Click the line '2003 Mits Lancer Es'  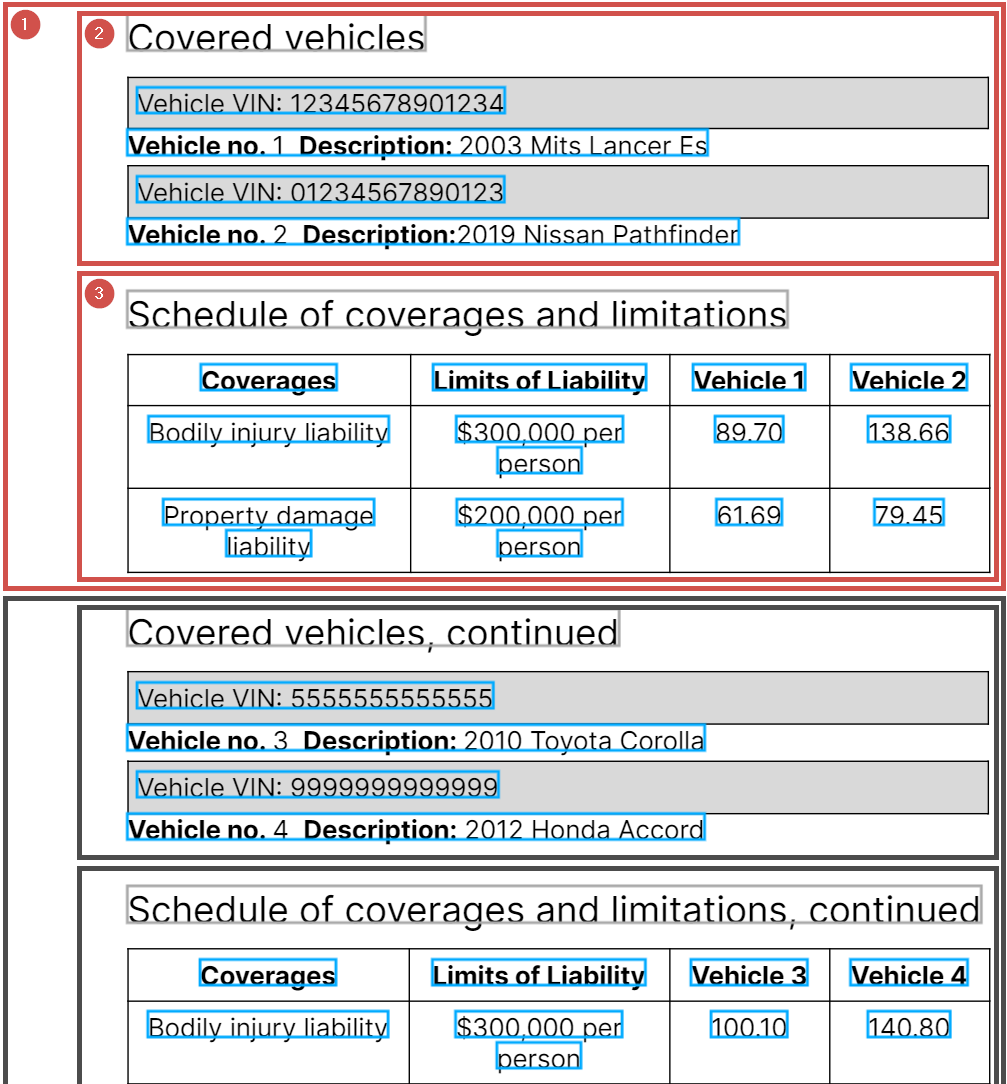click(x=417, y=143)
